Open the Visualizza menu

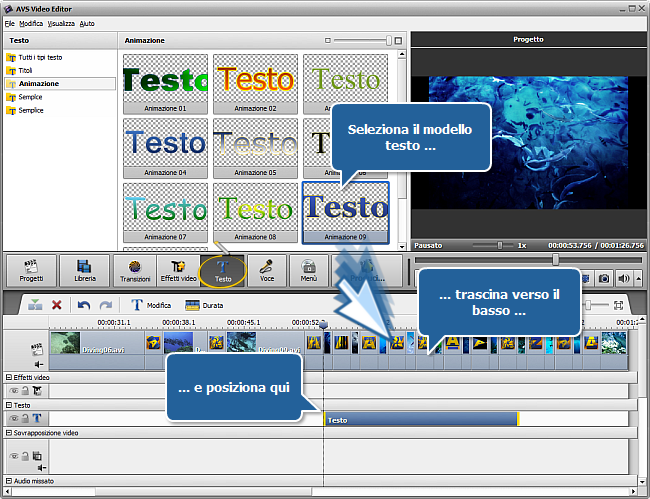63,22
